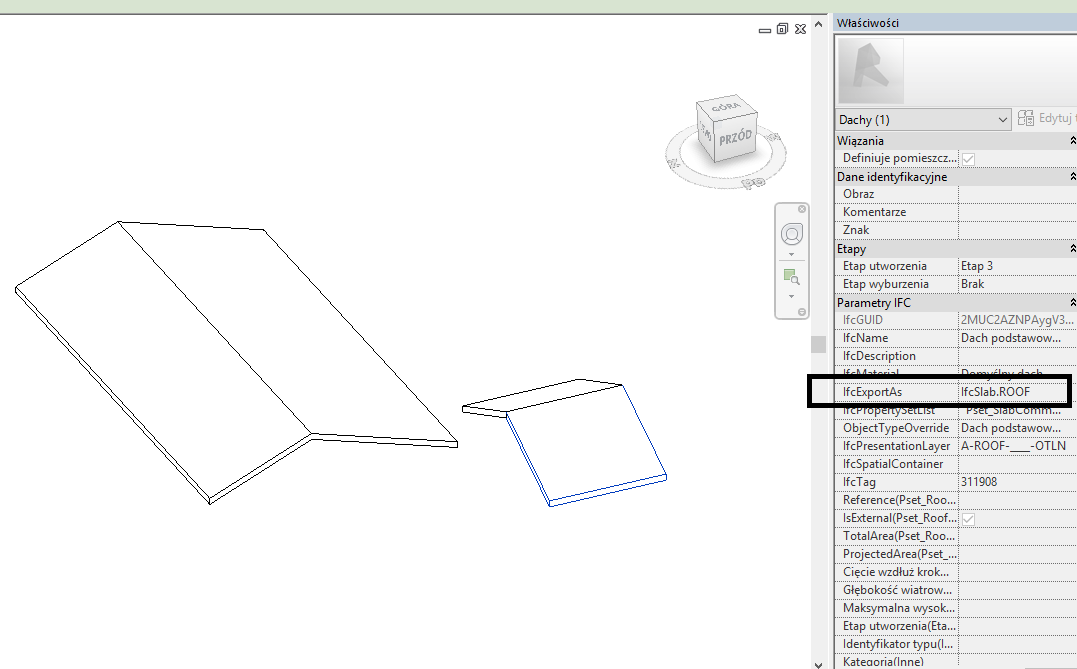Click the Pd compass marker below the ViewCube
The height and width of the screenshot is (669, 1077).
coord(753,182)
